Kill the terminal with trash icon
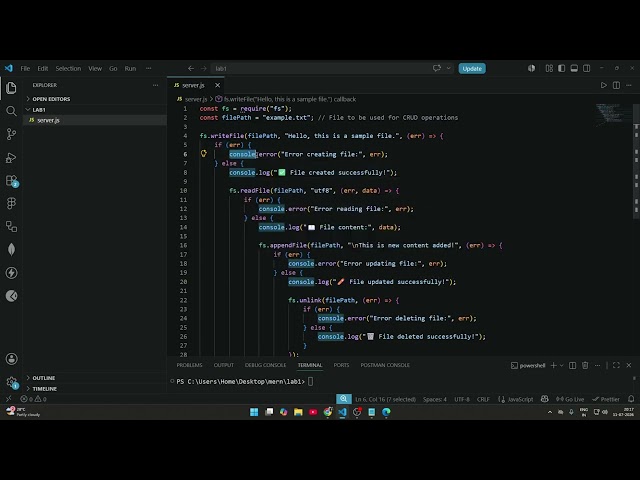The width and height of the screenshot is (640, 480). tap(585, 365)
